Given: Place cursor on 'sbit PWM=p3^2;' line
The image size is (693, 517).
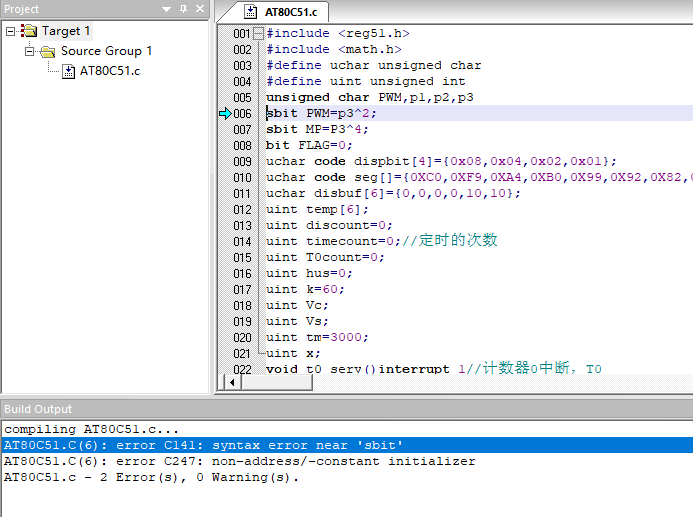Looking at the screenshot, I should pyautogui.click(x=321, y=114).
